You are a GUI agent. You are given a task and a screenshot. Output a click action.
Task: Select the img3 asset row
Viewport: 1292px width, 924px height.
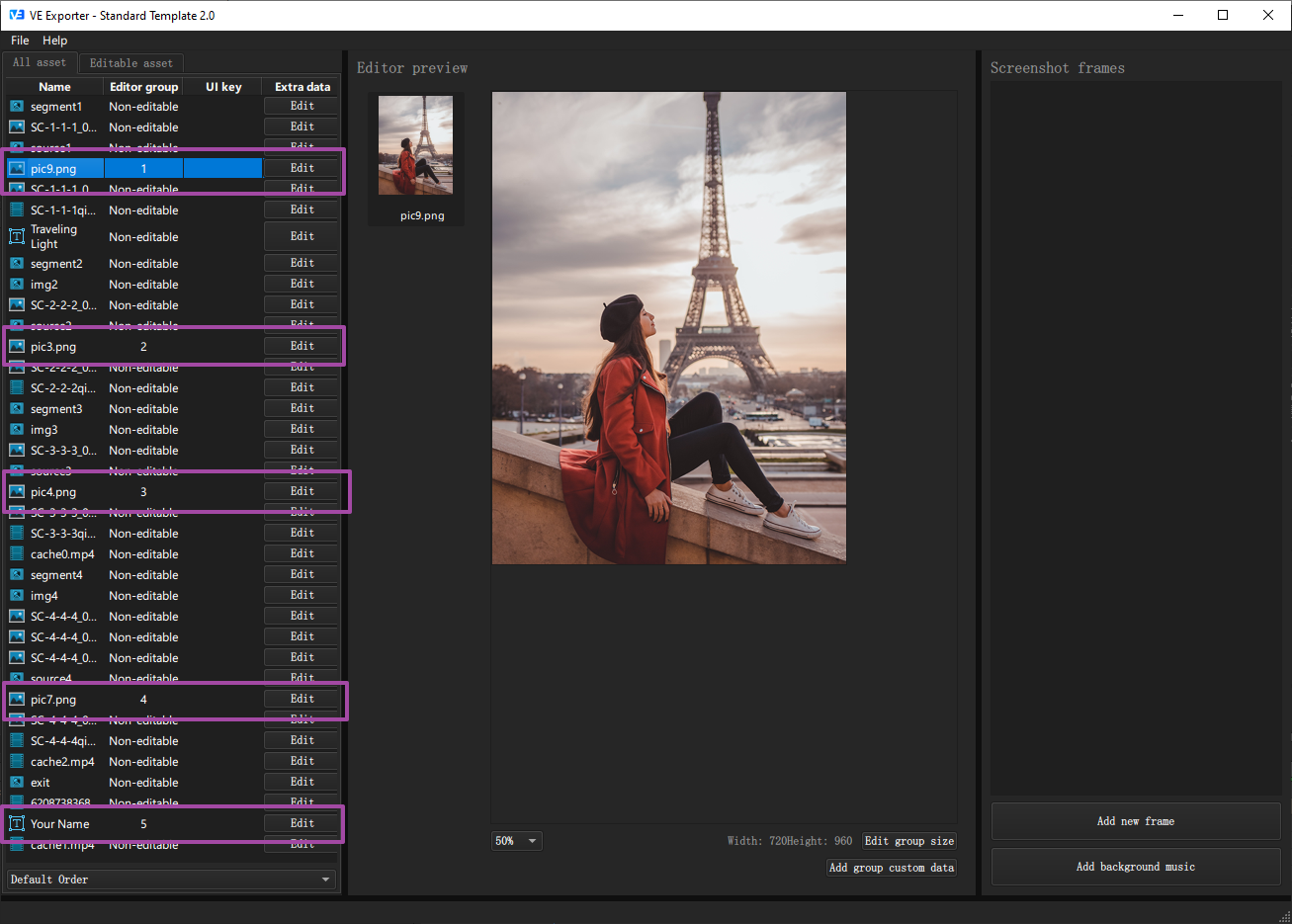pyautogui.click(x=172, y=430)
